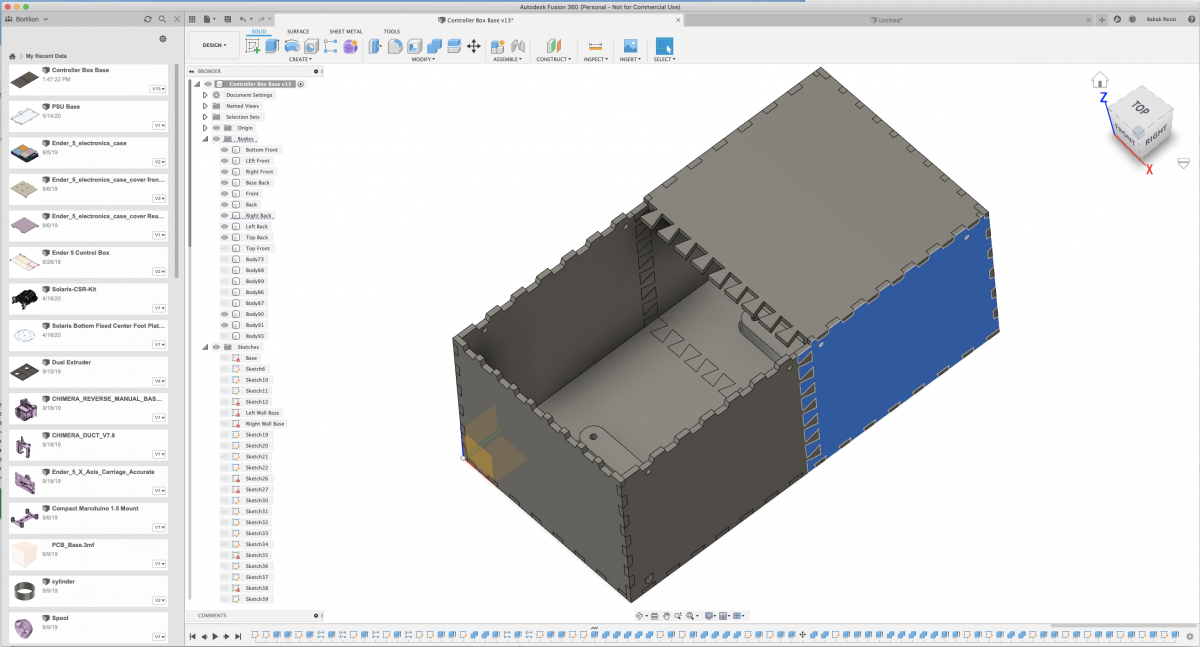
Task: Click the Select tool icon
Action: (x=664, y=46)
